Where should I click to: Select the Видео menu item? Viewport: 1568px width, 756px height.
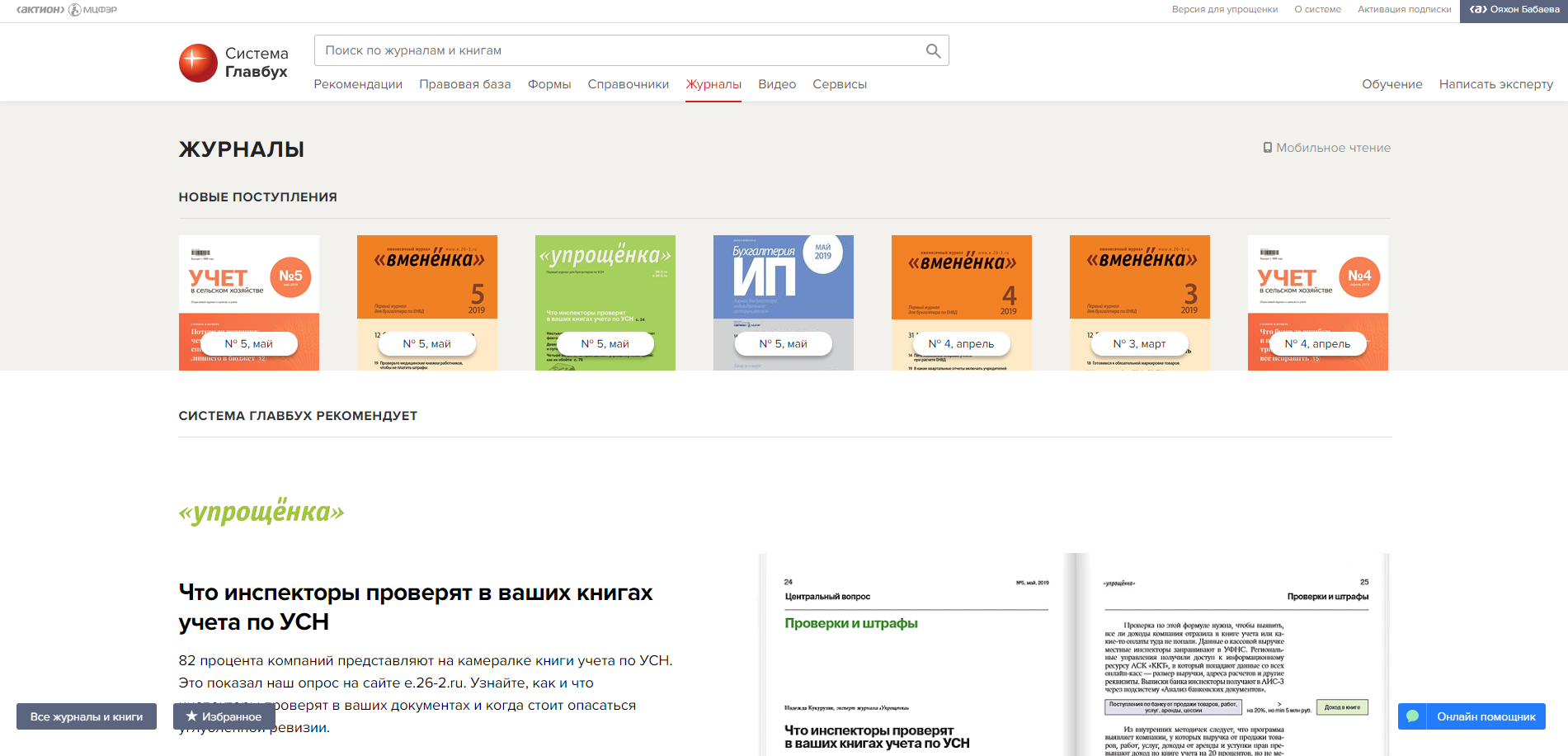point(777,84)
